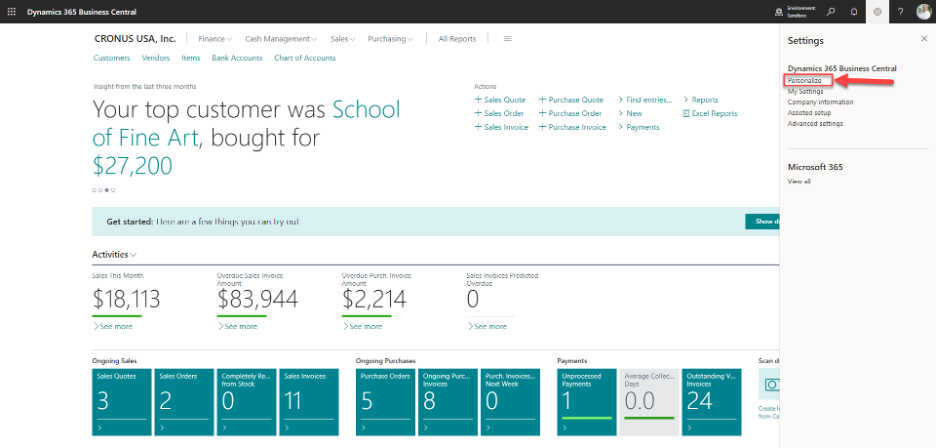The width and height of the screenshot is (936, 448).
Task: Open the app launcher waffle icon
Action: (11, 12)
